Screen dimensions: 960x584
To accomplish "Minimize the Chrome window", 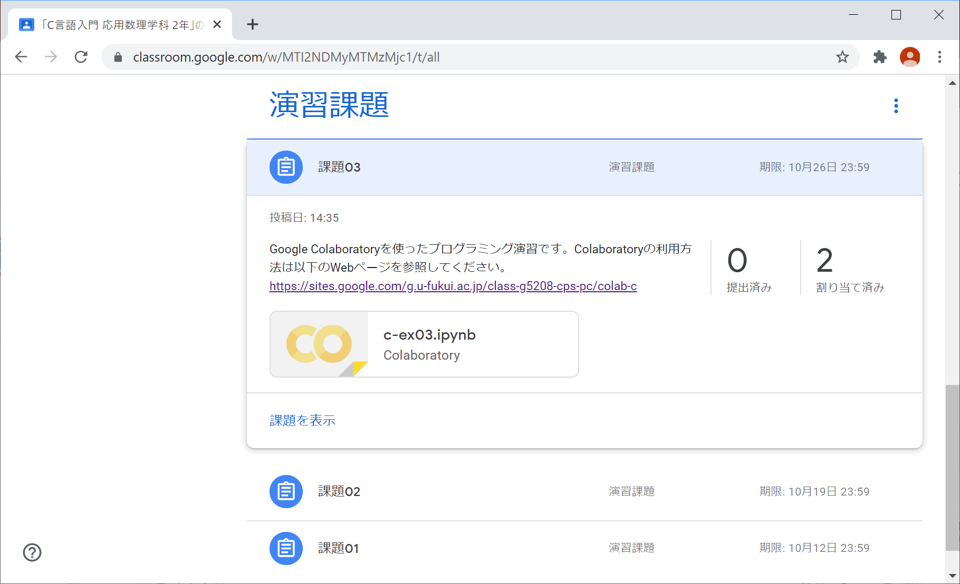I will (x=853, y=15).
